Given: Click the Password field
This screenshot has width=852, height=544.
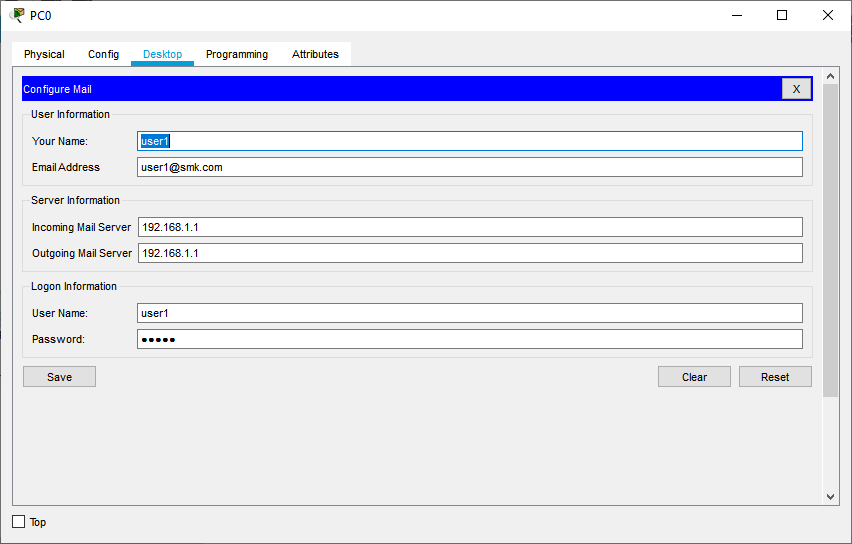Looking at the screenshot, I should [469, 339].
